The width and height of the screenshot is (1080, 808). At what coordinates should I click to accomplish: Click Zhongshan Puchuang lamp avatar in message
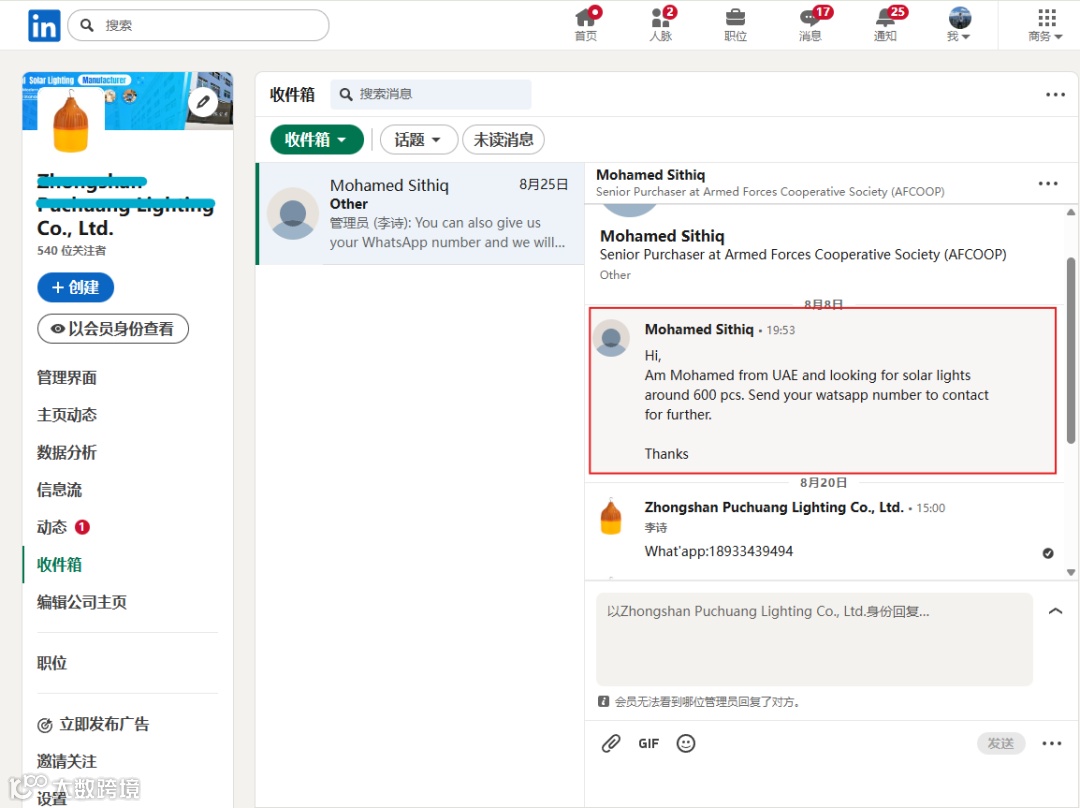tap(612, 517)
